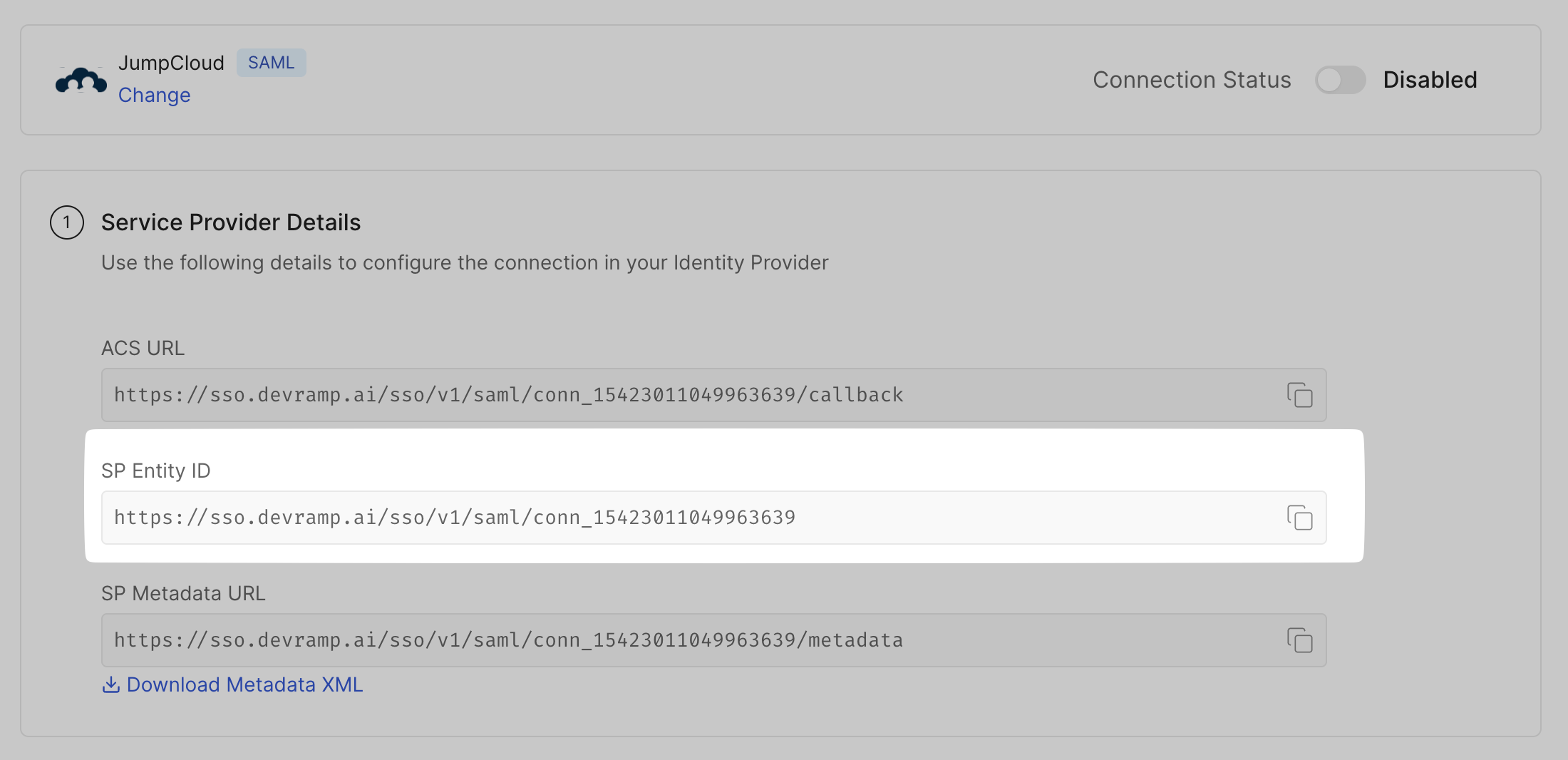Copy the SP Metadata URL value
The width and height of the screenshot is (1568, 760).
1300,641
